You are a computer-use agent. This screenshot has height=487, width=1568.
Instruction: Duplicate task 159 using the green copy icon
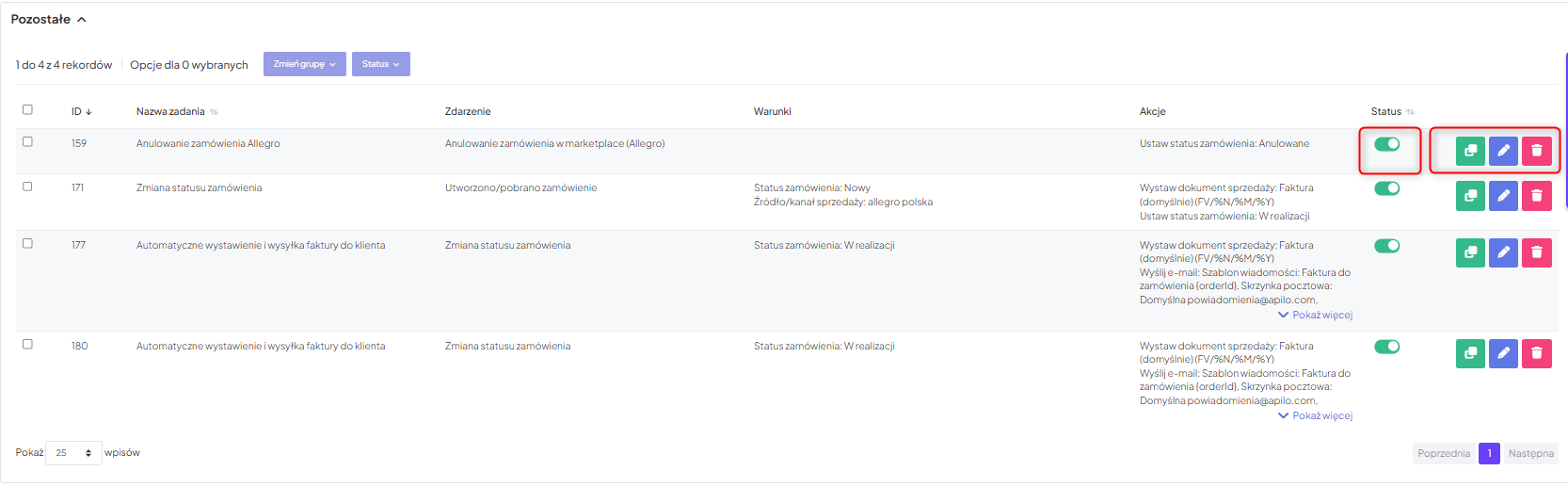[1470, 151]
